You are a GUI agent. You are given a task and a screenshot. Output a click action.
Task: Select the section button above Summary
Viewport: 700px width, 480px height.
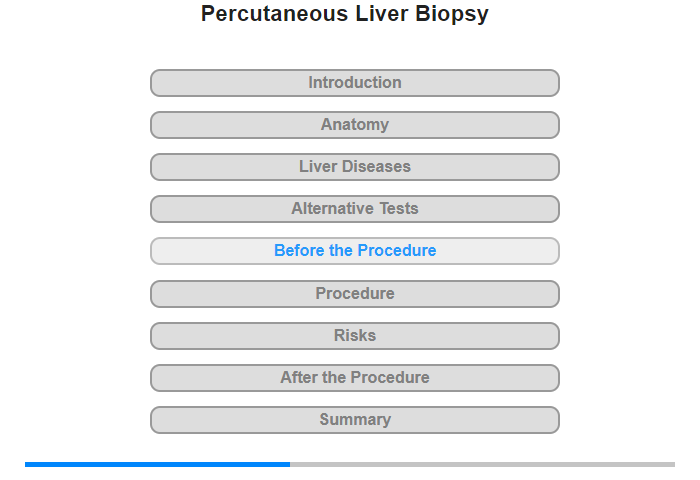(x=355, y=378)
